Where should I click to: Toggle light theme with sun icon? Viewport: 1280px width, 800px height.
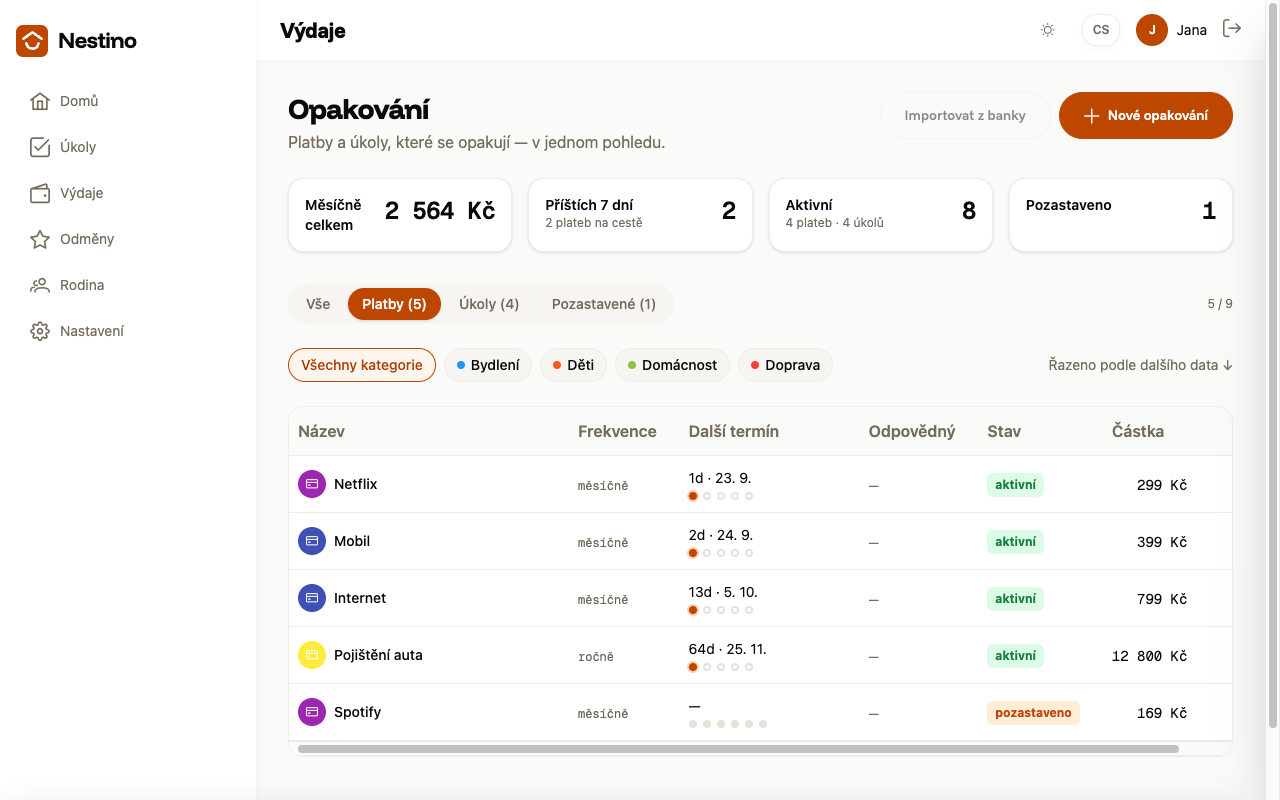pyautogui.click(x=1048, y=30)
